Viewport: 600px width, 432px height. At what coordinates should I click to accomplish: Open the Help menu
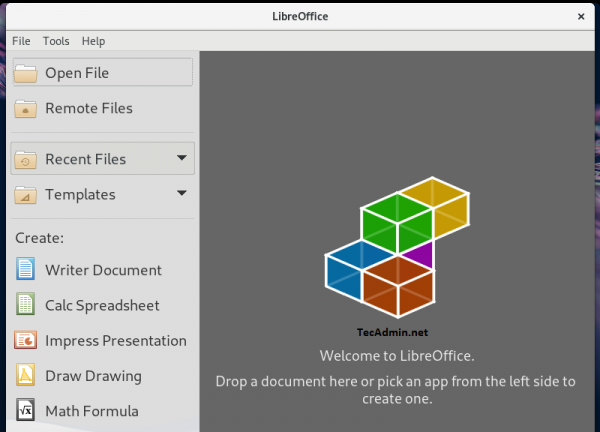pos(93,41)
